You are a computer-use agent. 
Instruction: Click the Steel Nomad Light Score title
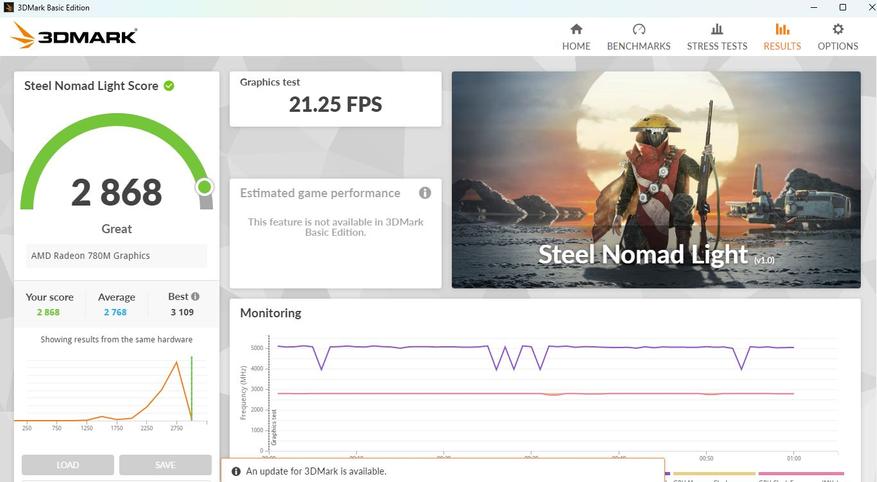91,86
